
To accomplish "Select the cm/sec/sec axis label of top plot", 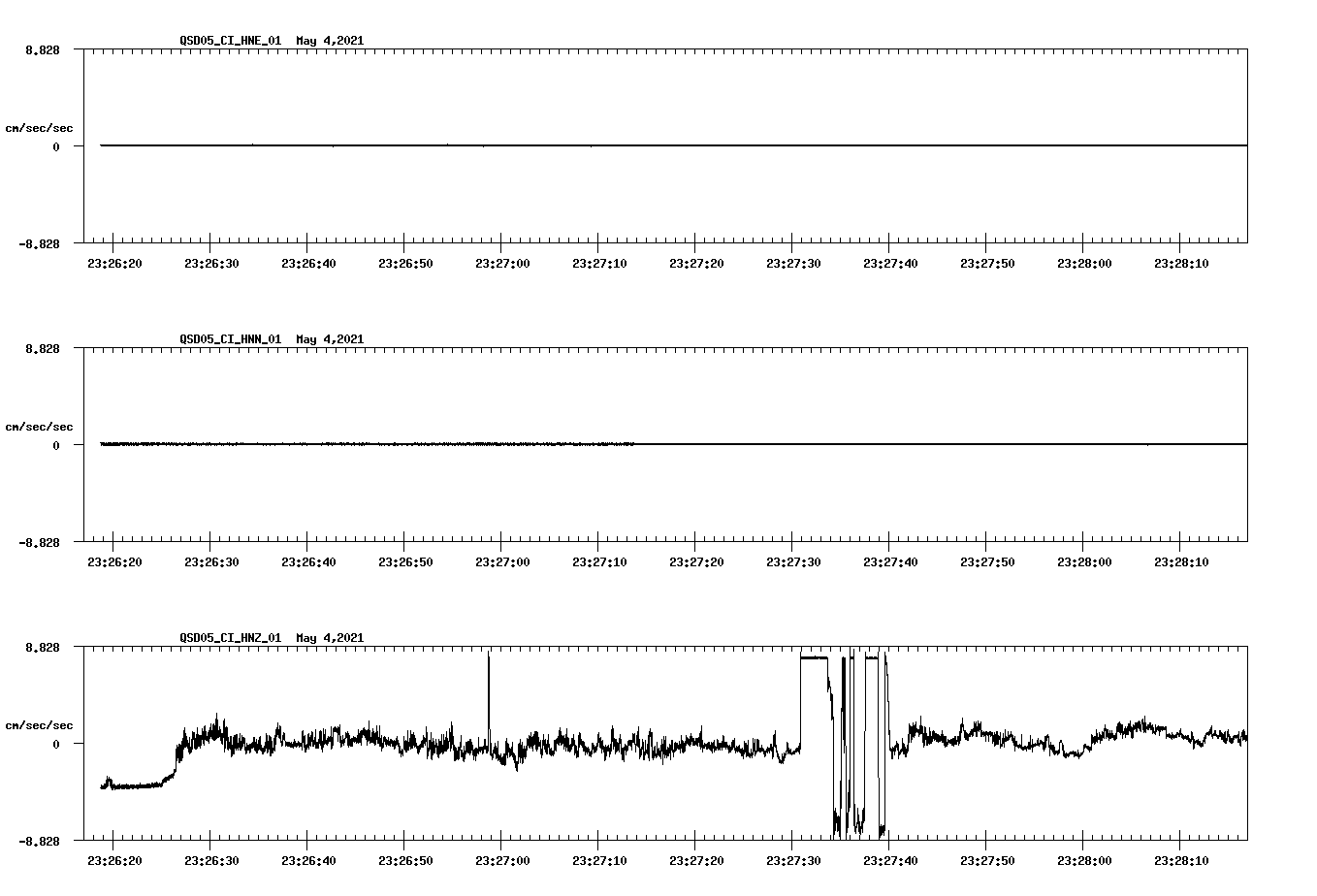I will [x=41, y=127].
